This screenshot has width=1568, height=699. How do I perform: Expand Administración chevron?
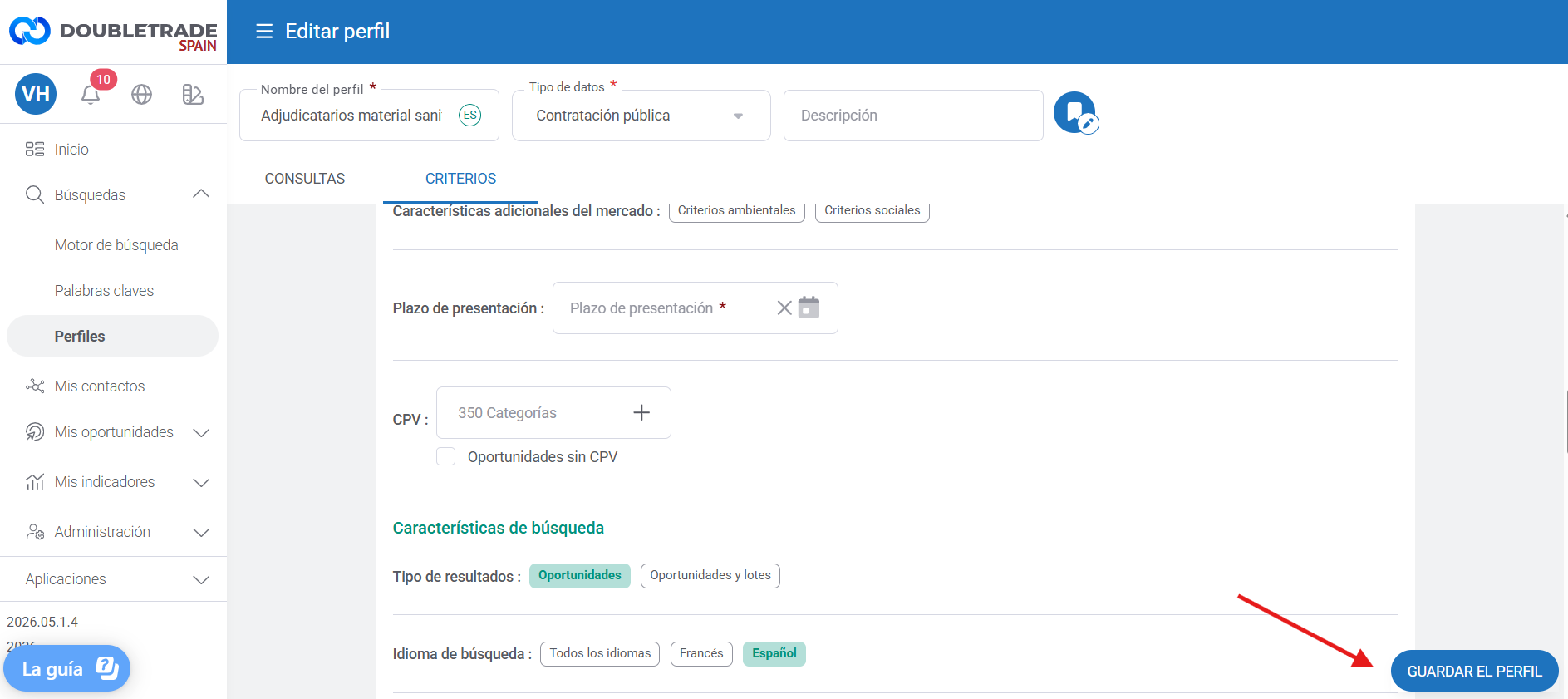(x=201, y=533)
